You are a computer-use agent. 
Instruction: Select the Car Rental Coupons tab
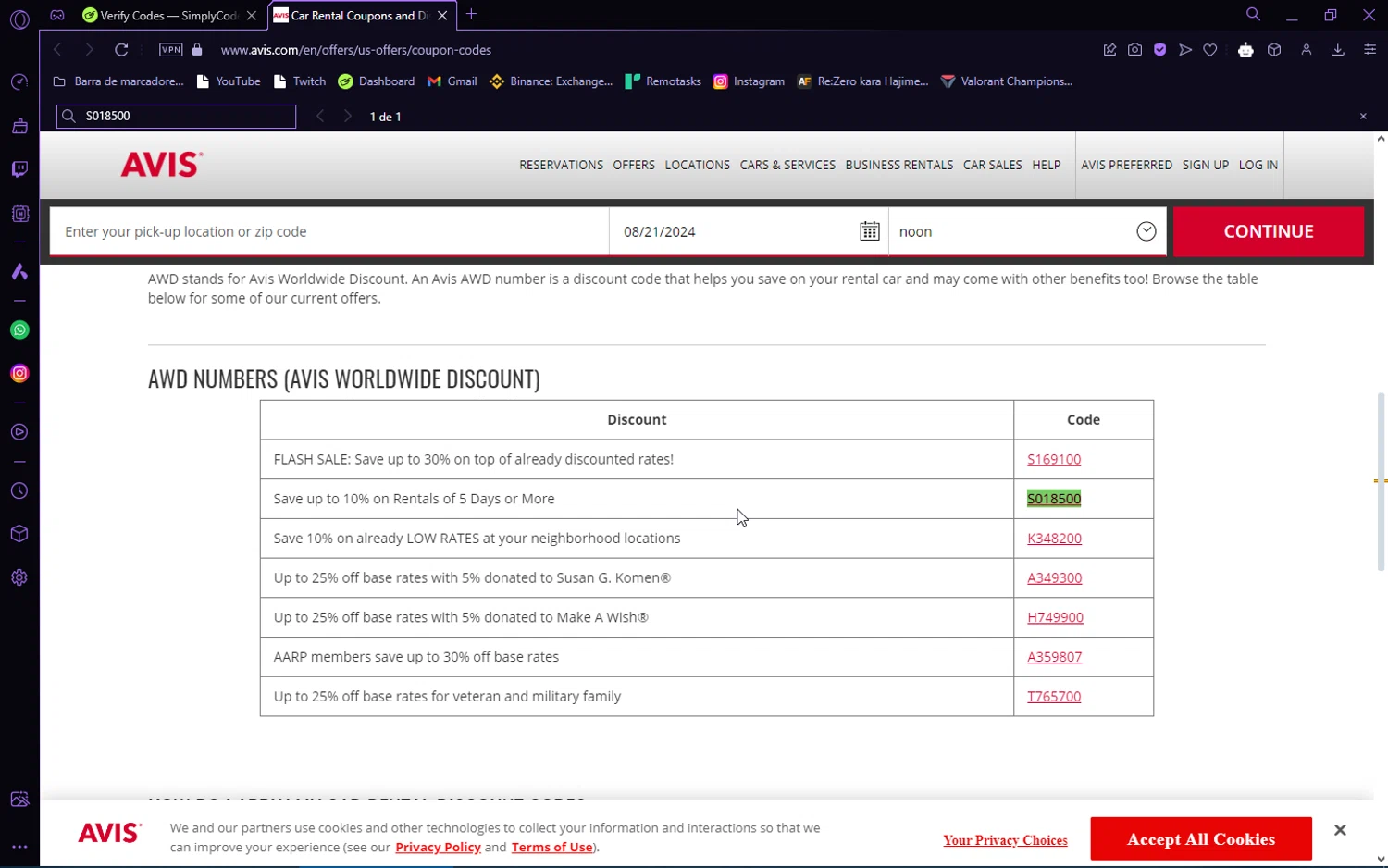[361, 16]
